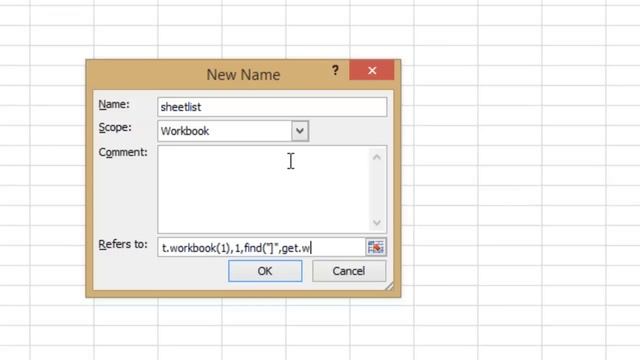
Task: Expand the Scope dropdown arrow
Action: coord(300,131)
